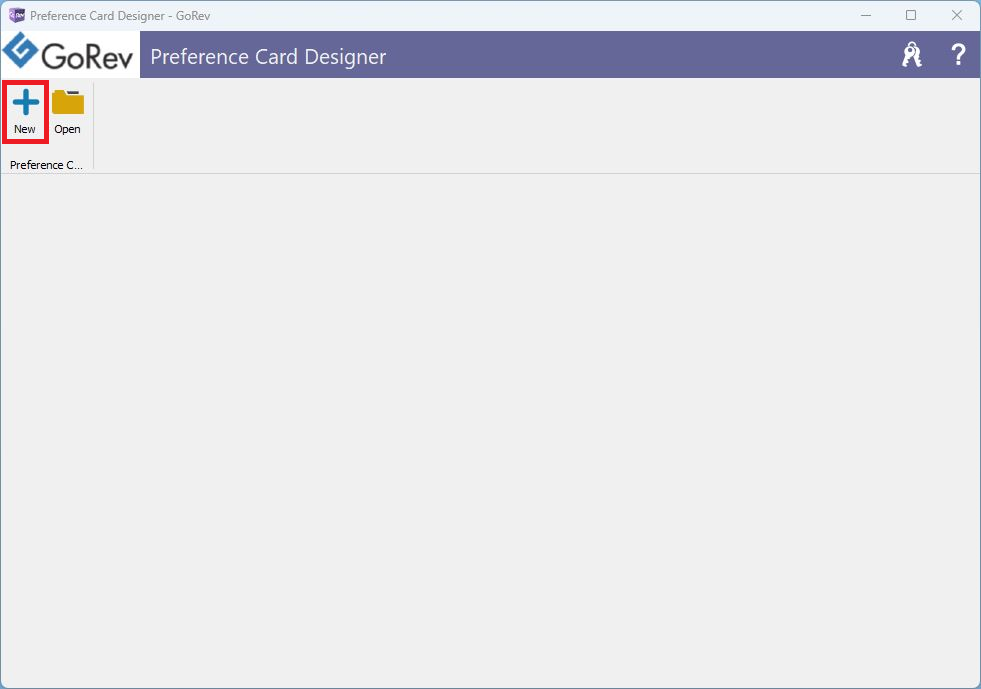Close the Preference Card Designer window
The width and height of the screenshot is (981, 689).
click(957, 15)
